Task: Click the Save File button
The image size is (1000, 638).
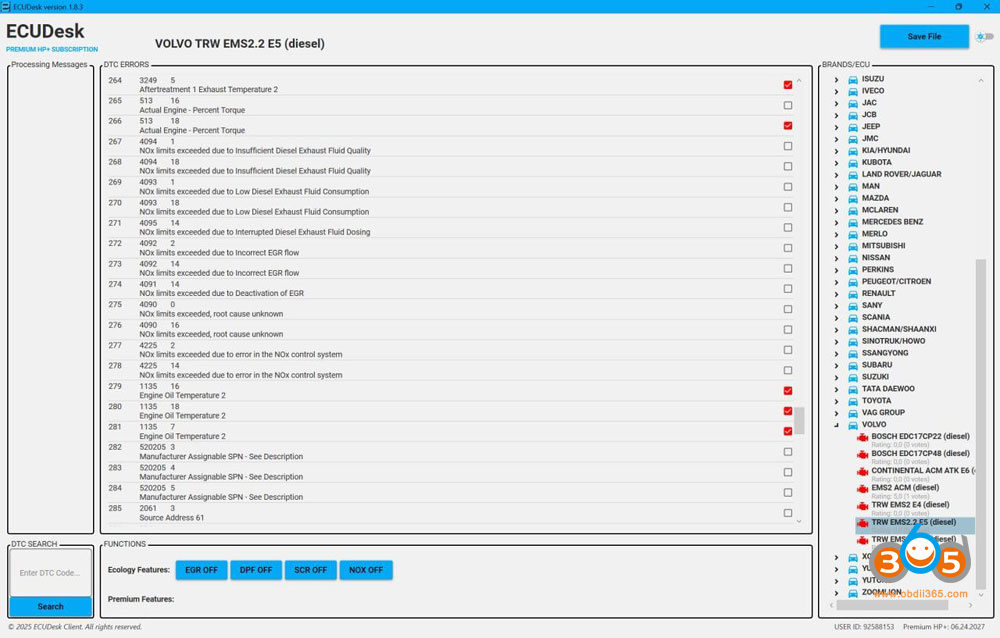Action: [923, 35]
